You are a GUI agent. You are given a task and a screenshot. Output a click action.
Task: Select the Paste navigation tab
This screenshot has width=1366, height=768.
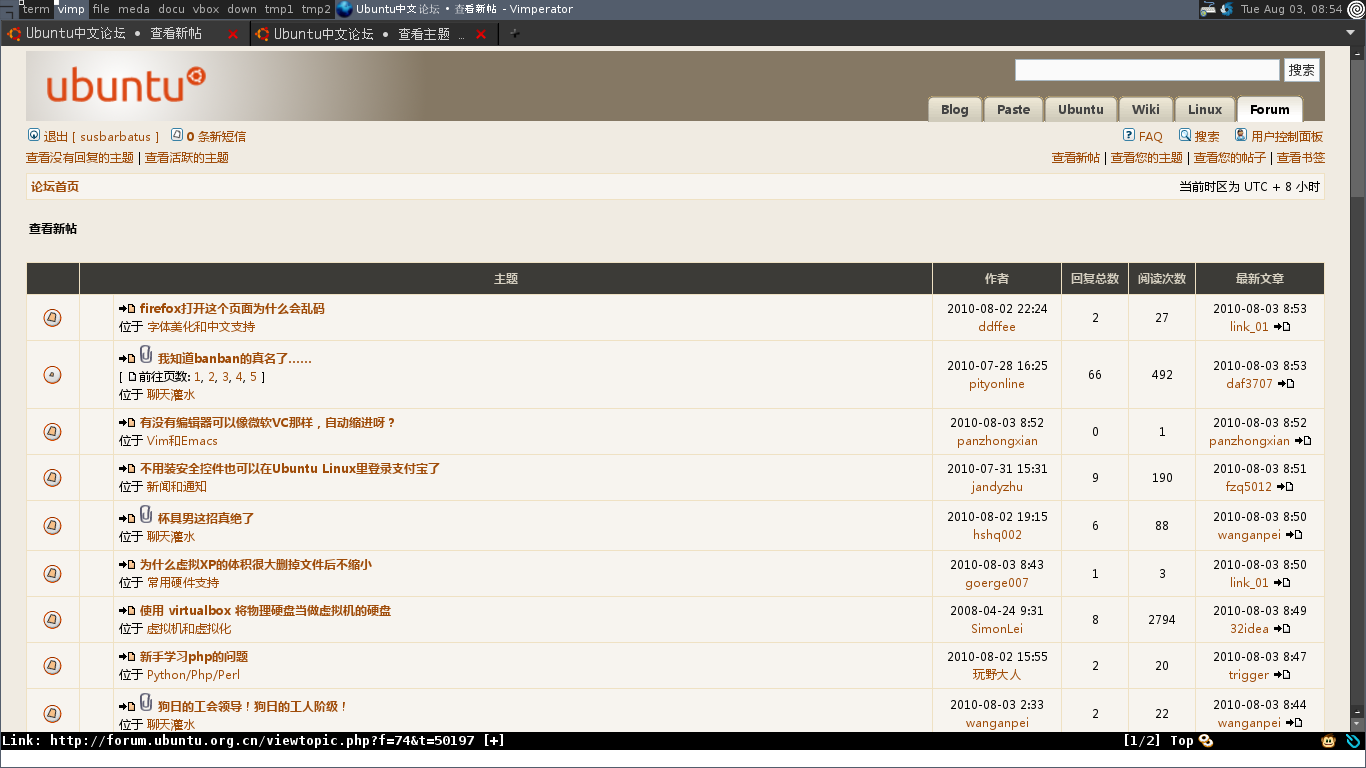point(1013,109)
